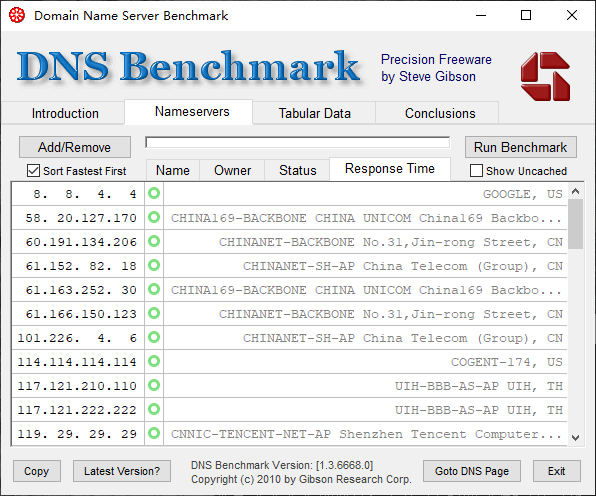Select the Name sub-tab

[x=173, y=170]
